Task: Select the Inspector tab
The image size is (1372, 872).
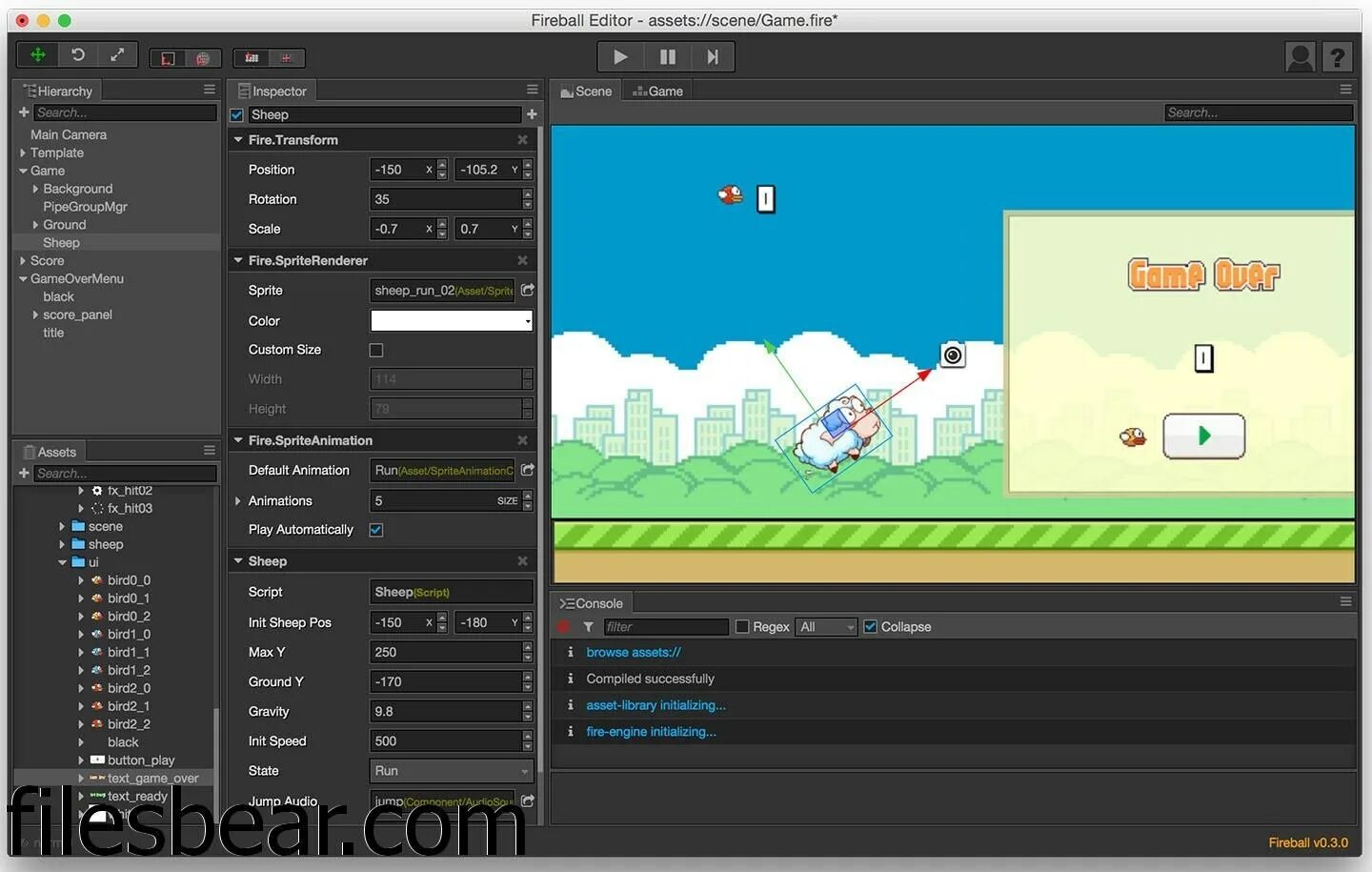Action: tap(272, 91)
